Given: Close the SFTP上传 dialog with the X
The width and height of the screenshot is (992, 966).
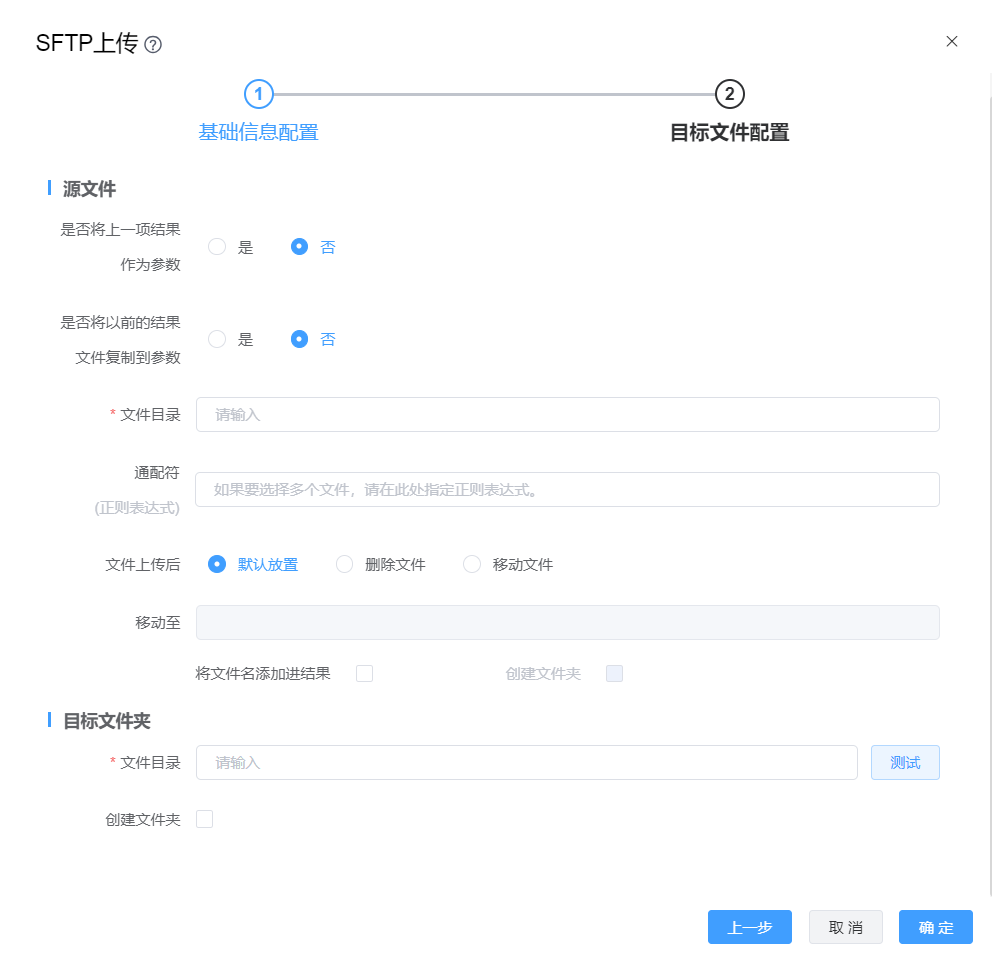Looking at the screenshot, I should tap(951, 41).
